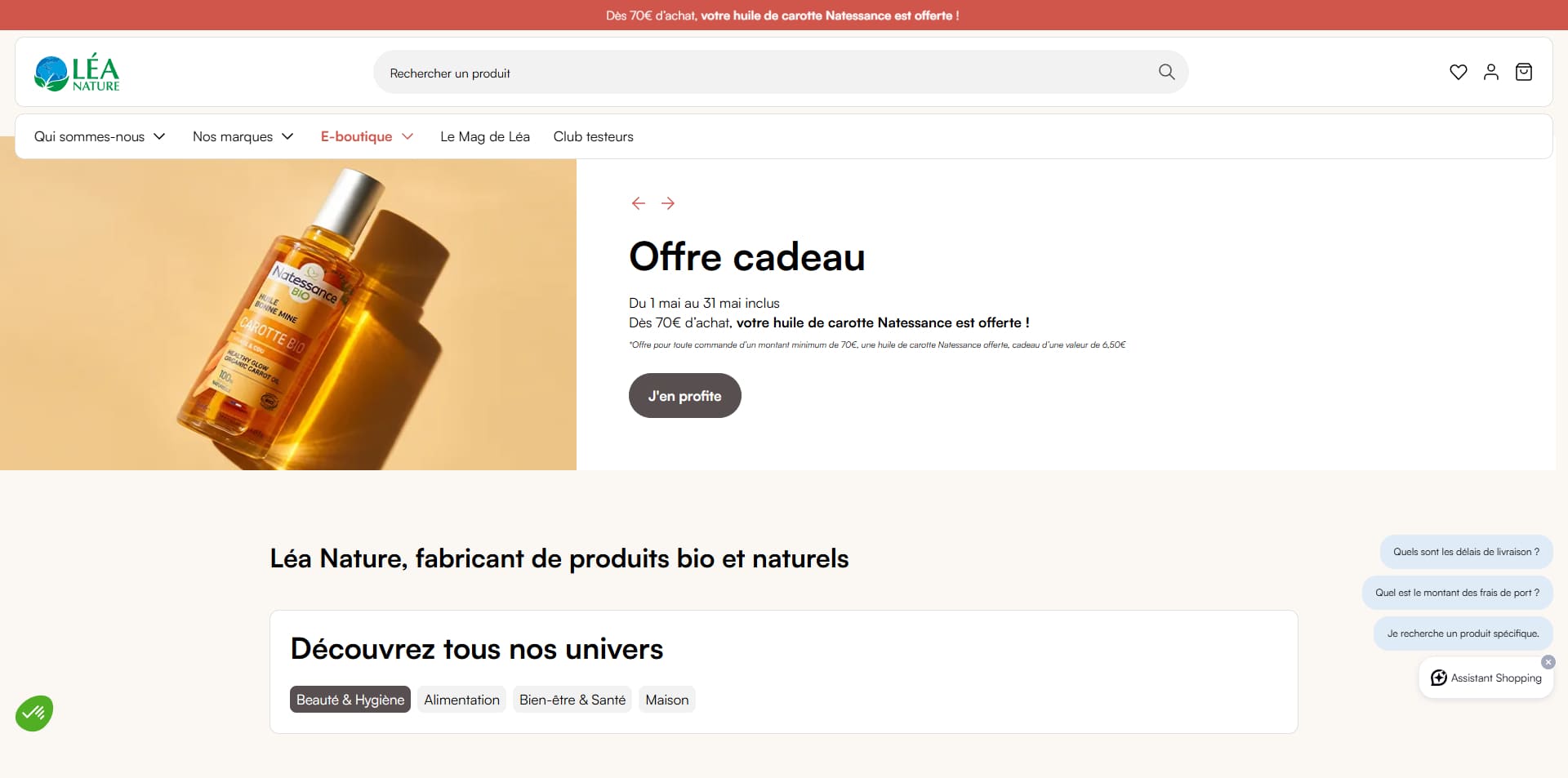
Task: Expand the E-boutique menu
Action: pyautogui.click(x=367, y=136)
